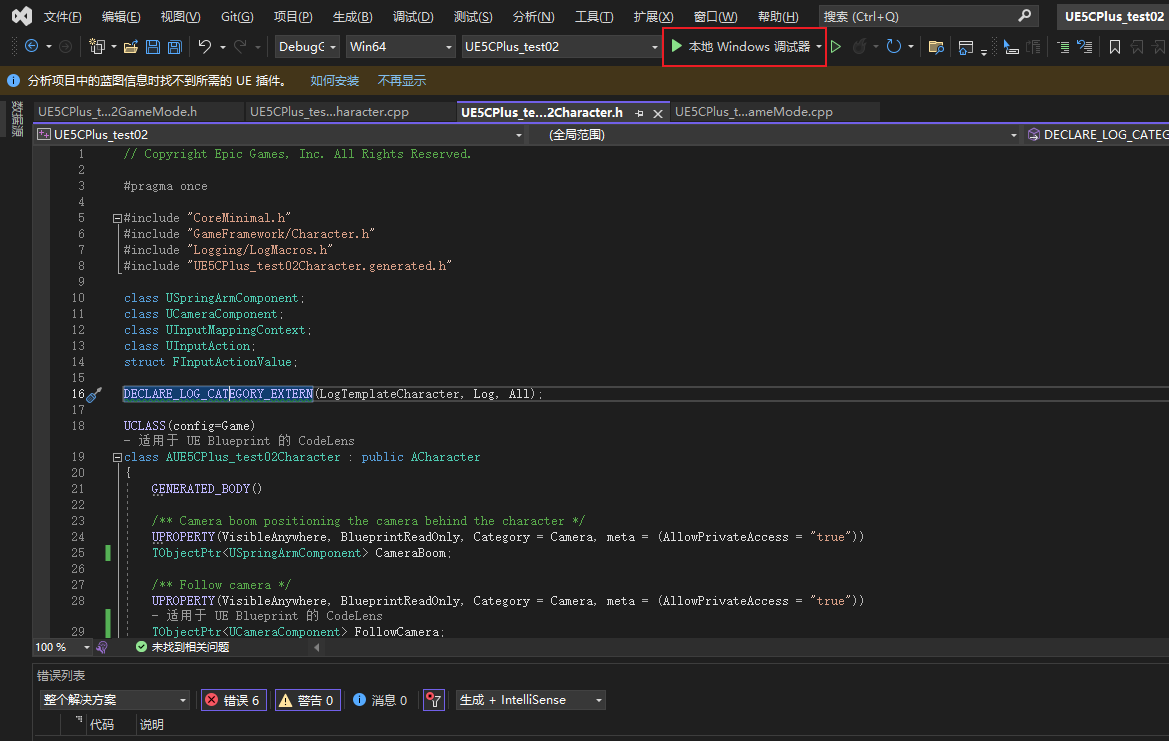This screenshot has height=741, width=1169.
Task: Toggle the 消息 0 messages filter
Action: pyautogui.click(x=380, y=700)
